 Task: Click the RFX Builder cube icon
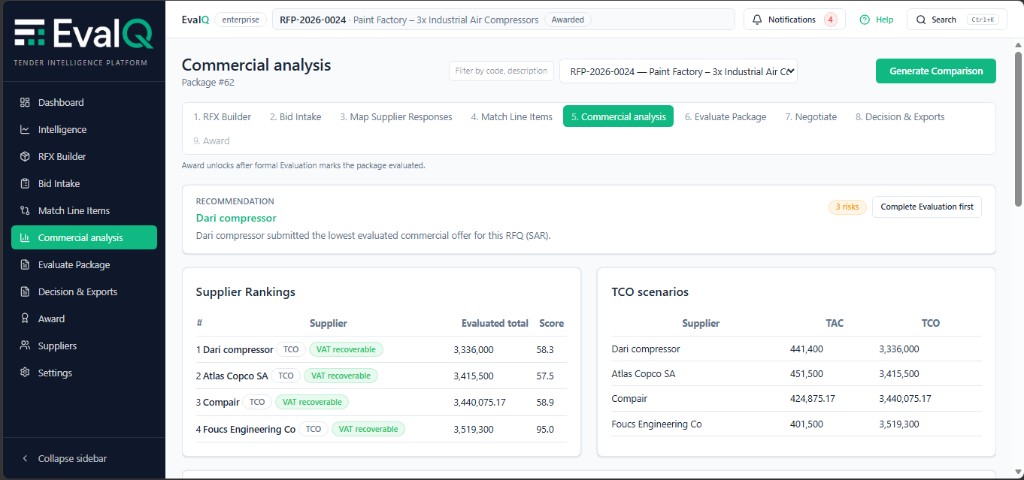coord(25,157)
